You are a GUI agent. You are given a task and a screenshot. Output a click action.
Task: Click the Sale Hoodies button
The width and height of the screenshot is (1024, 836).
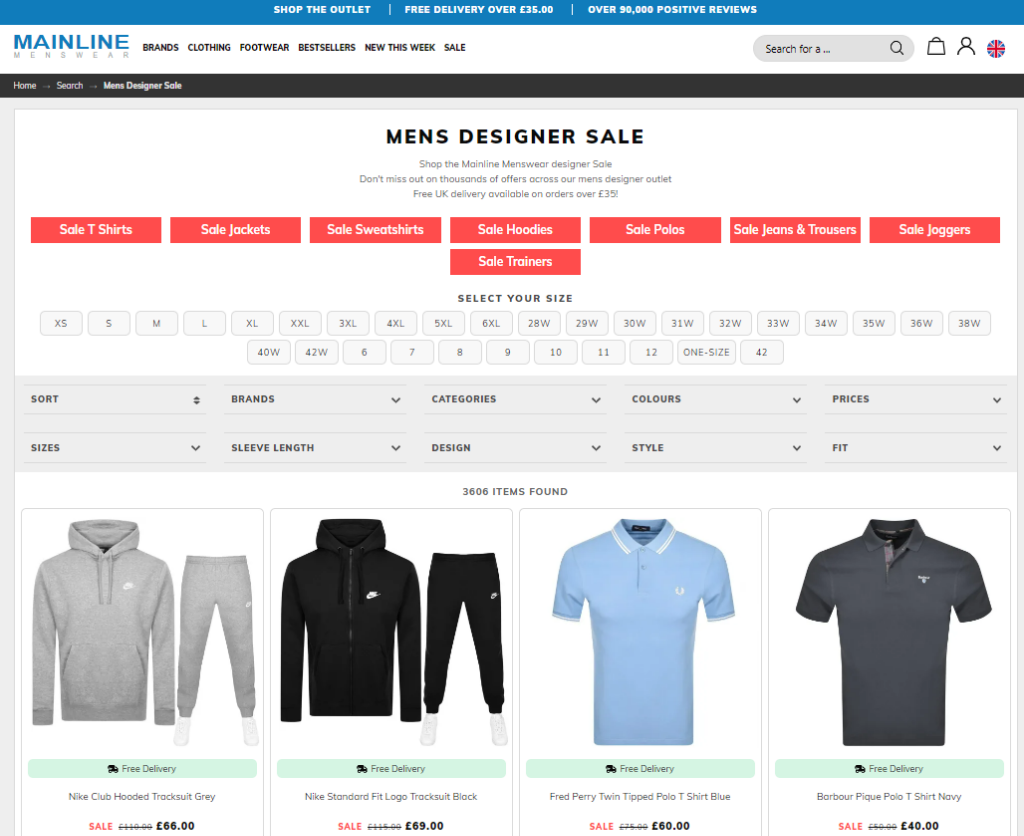[x=515, y=230]
